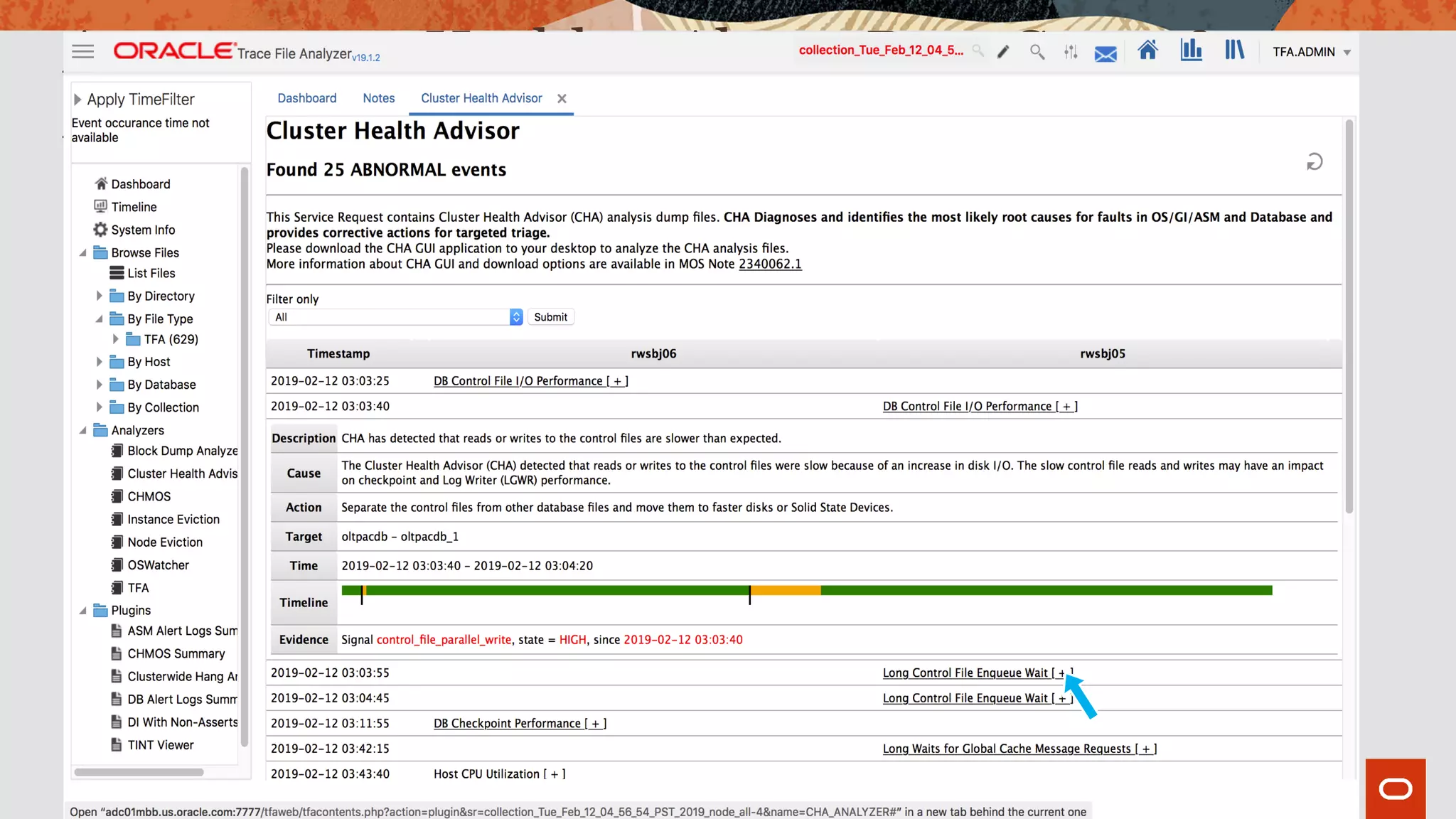
Task: Open MOS Note 2340062.1 link
Action: [770, 264]
